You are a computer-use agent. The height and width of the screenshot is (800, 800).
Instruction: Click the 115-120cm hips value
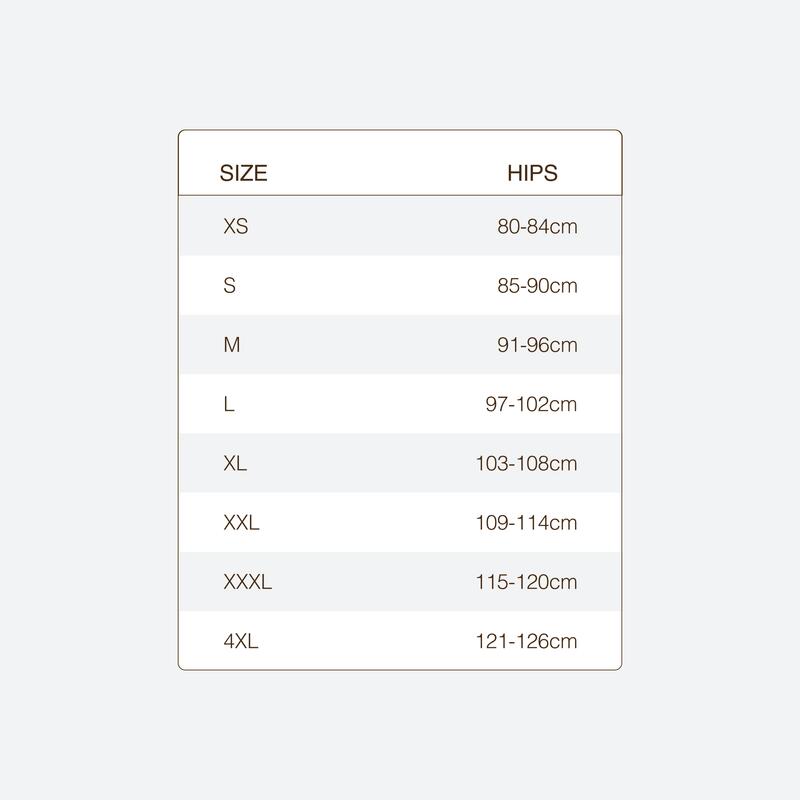coord(527,582)
